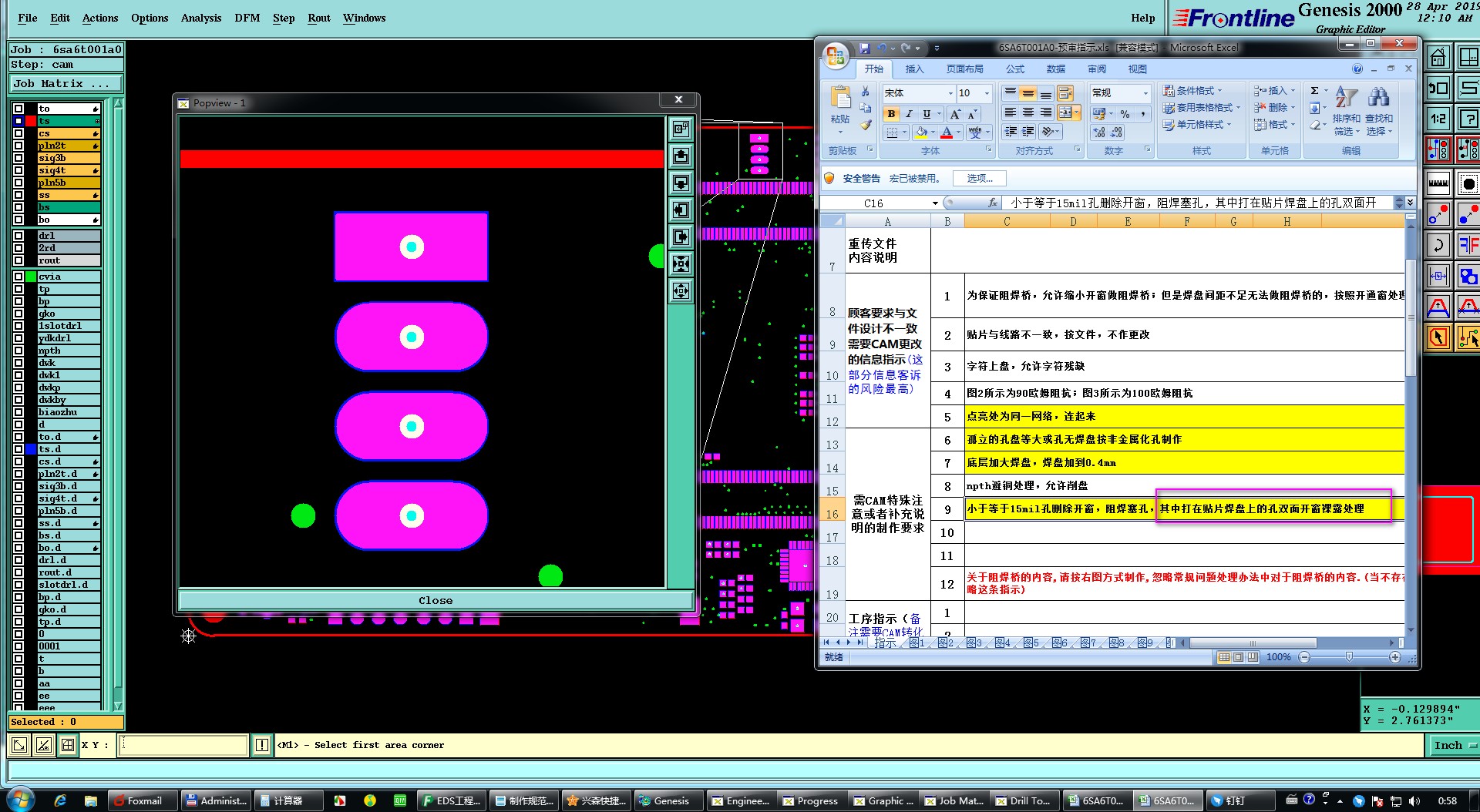1480x812 pixels.
Task: Click the green color swatch of layer cvia
Action: (31, 277)
